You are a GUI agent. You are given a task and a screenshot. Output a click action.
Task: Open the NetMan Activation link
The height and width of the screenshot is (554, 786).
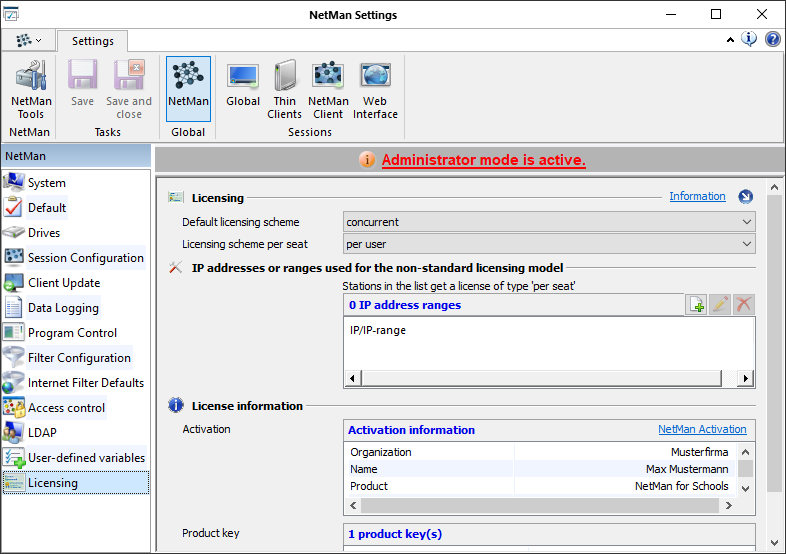pyautogui.click(x=702, y=430)
